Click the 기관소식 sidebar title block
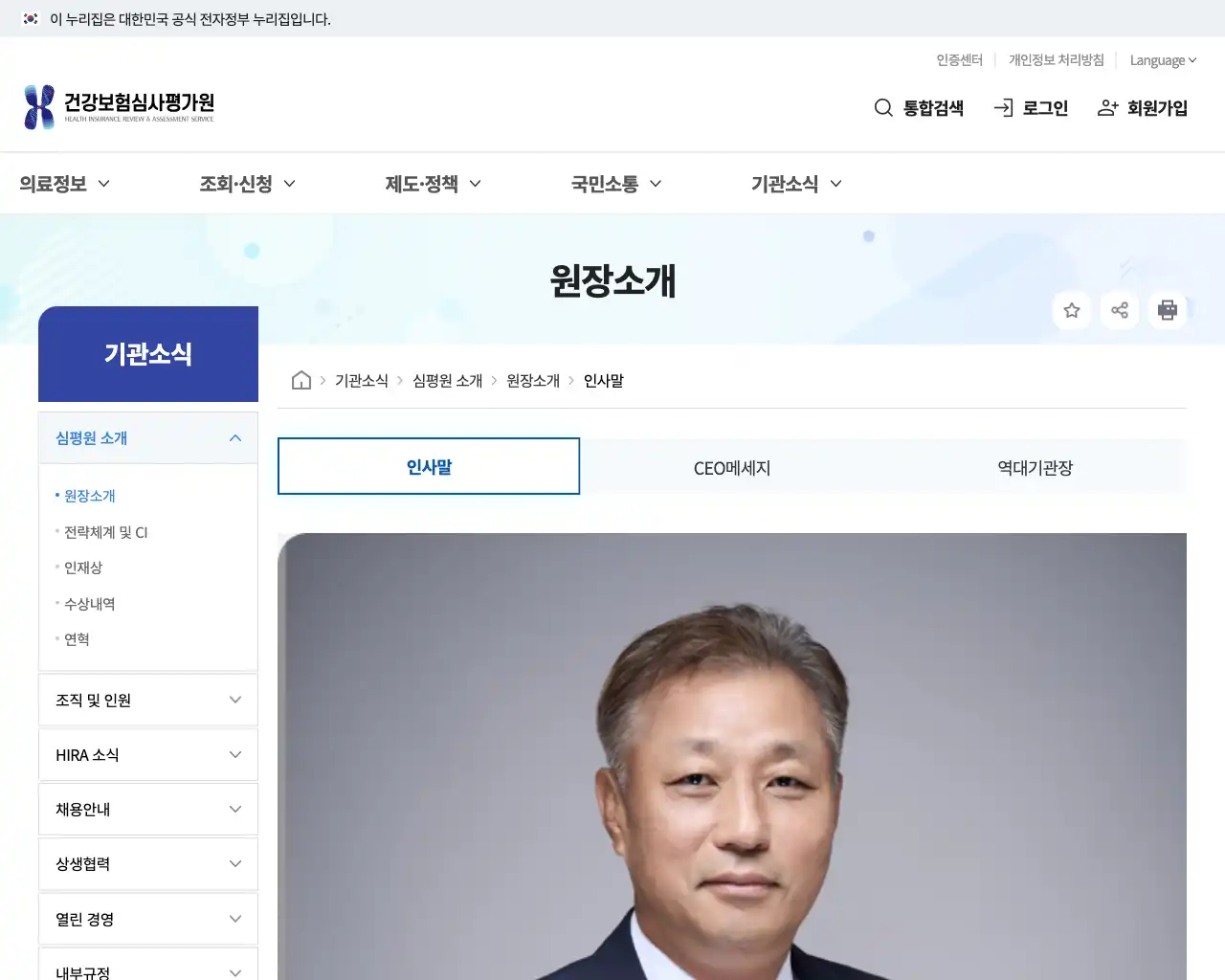This screenshot has width=1225, height=980. [148, 354]
